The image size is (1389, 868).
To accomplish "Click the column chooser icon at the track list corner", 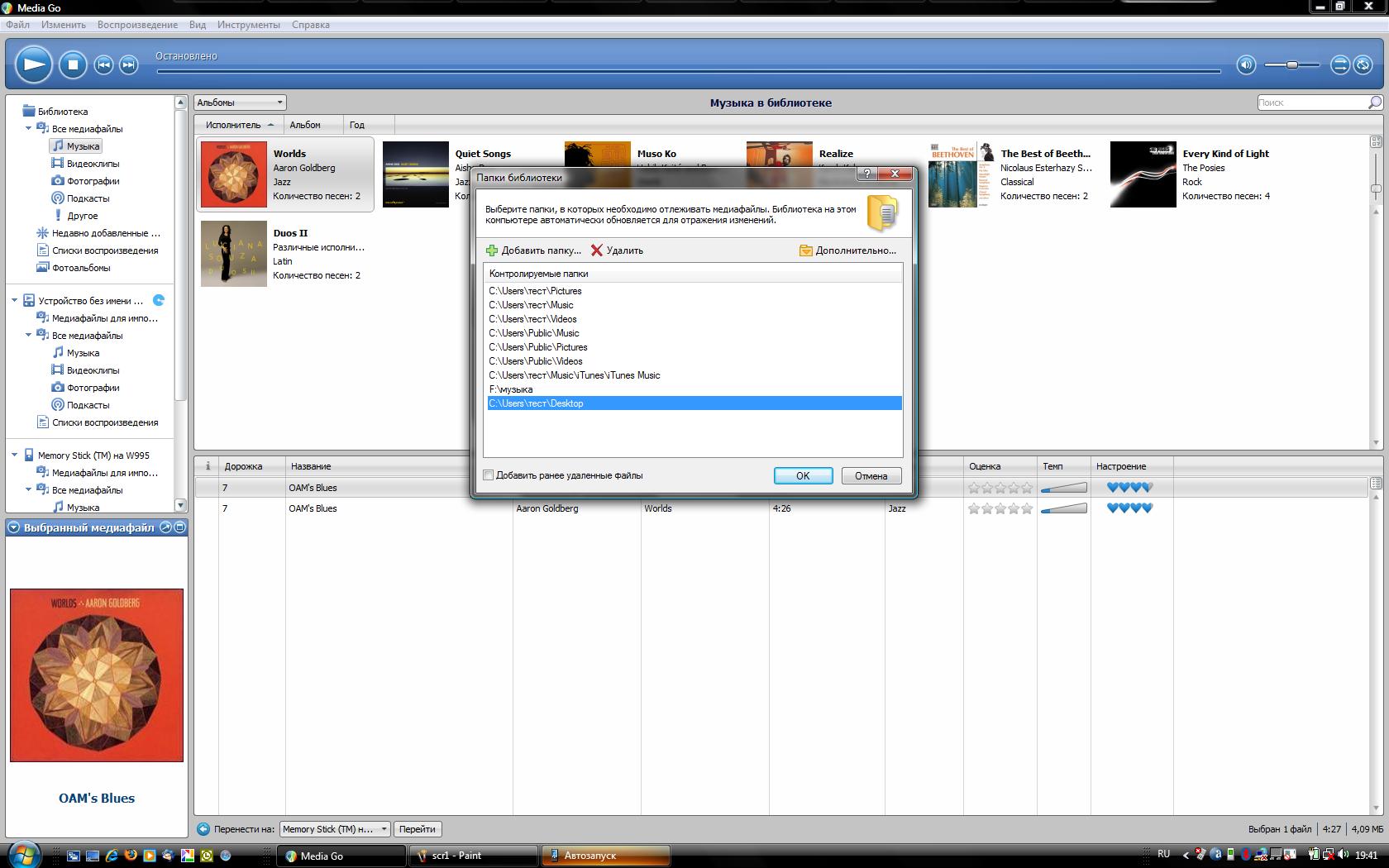I will [x=1376, y=483].
